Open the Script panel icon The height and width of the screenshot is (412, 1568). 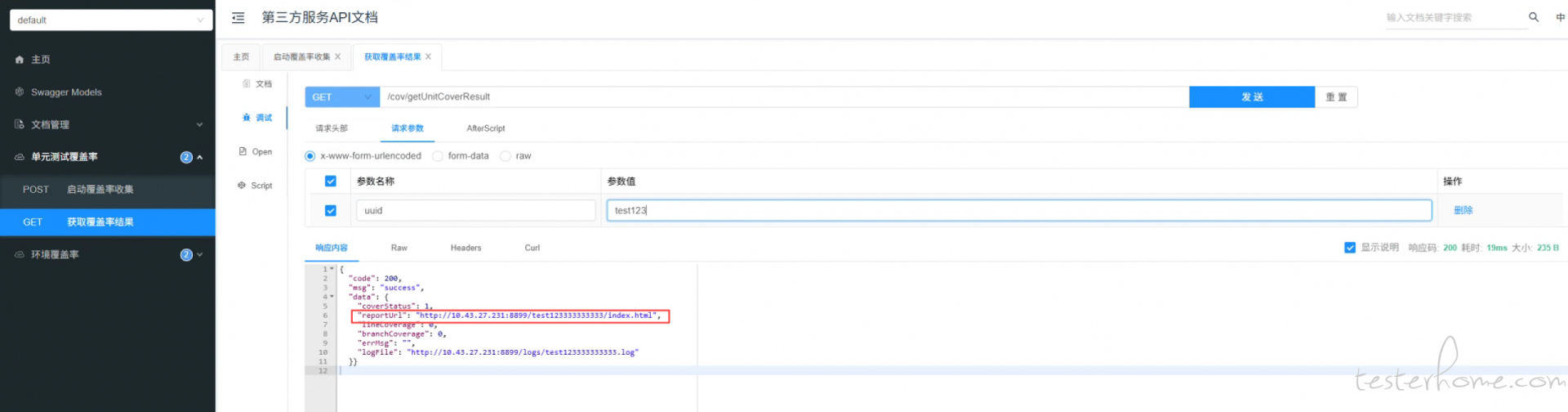tap(242, 186)
